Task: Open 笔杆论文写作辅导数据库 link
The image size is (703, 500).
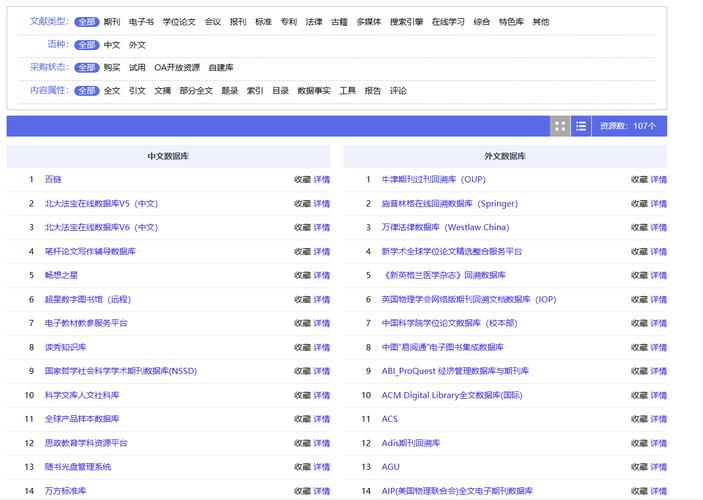Action: (x=90, y=252)
